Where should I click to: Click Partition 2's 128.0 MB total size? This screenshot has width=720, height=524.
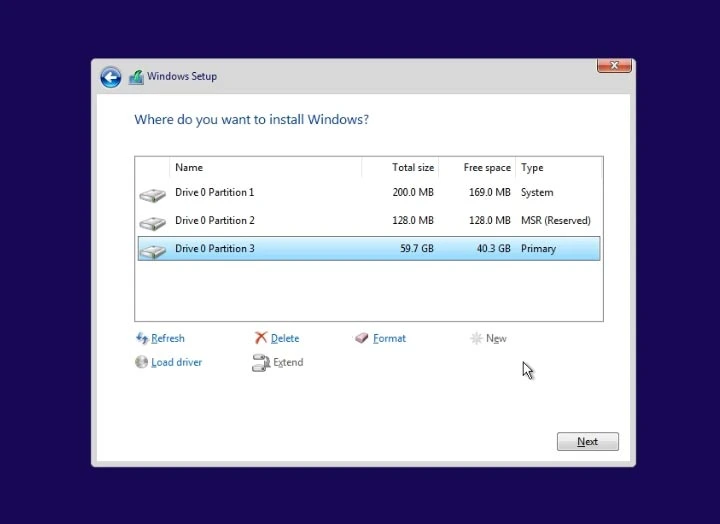413,220
